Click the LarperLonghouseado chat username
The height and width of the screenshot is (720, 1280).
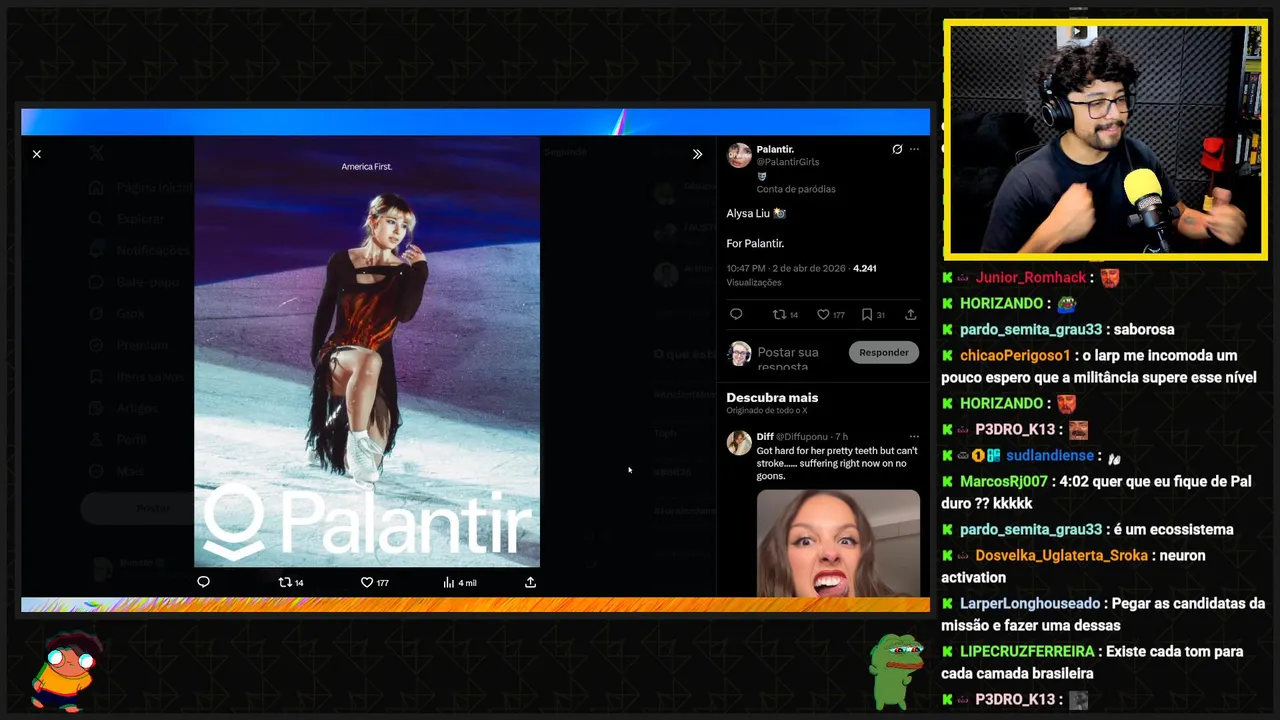[1030, 603]
